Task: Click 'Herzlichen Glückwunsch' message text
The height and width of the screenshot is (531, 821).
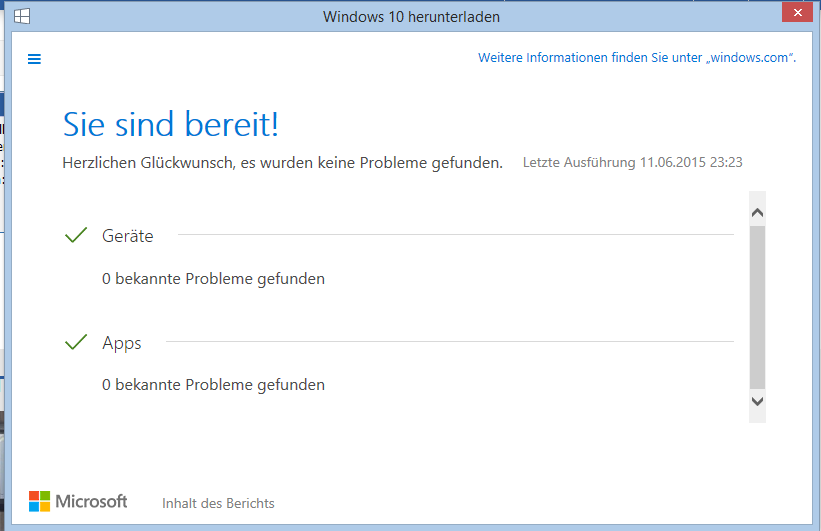Action: pos(282,163)
